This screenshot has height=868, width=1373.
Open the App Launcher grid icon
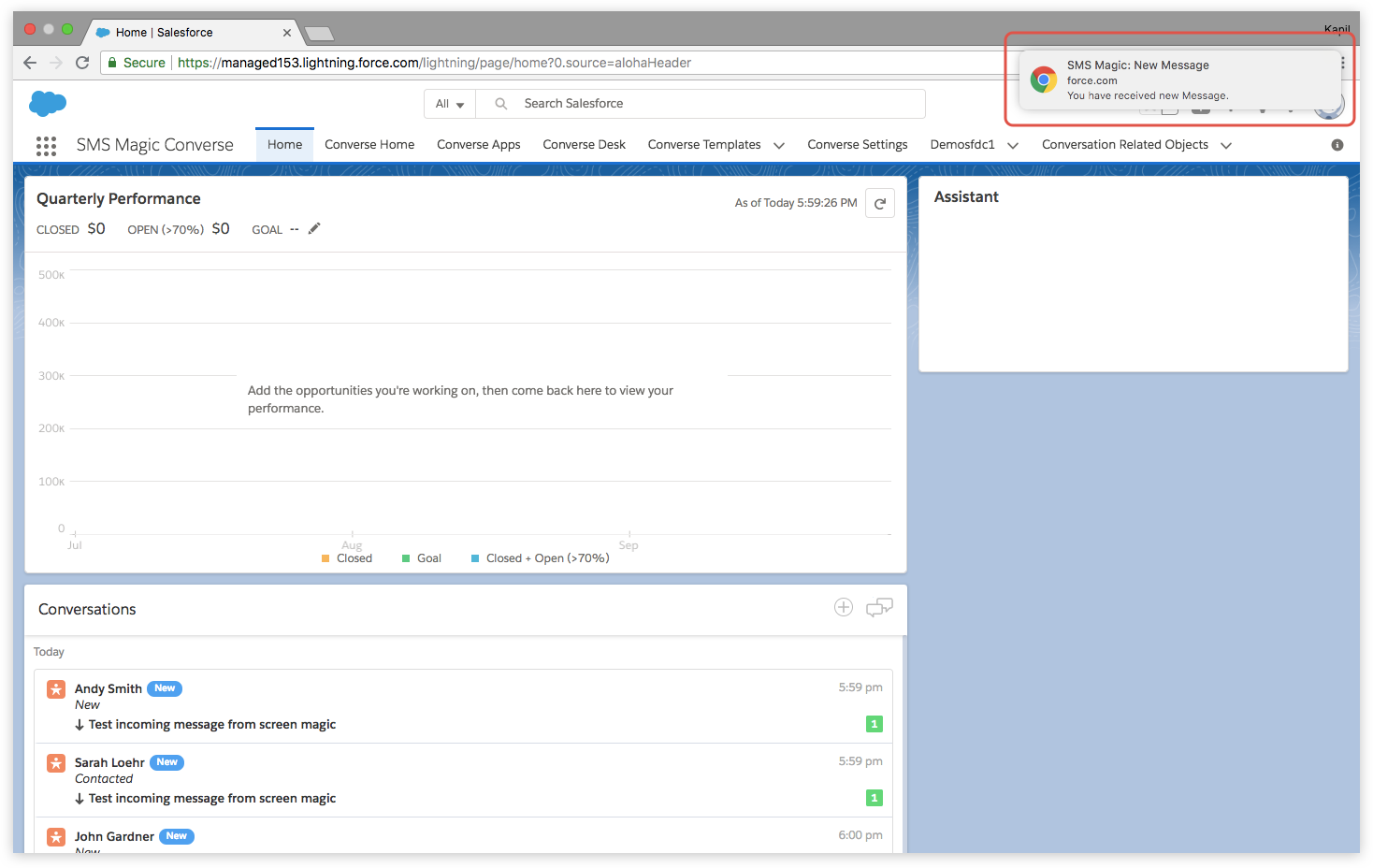point(46,145)
